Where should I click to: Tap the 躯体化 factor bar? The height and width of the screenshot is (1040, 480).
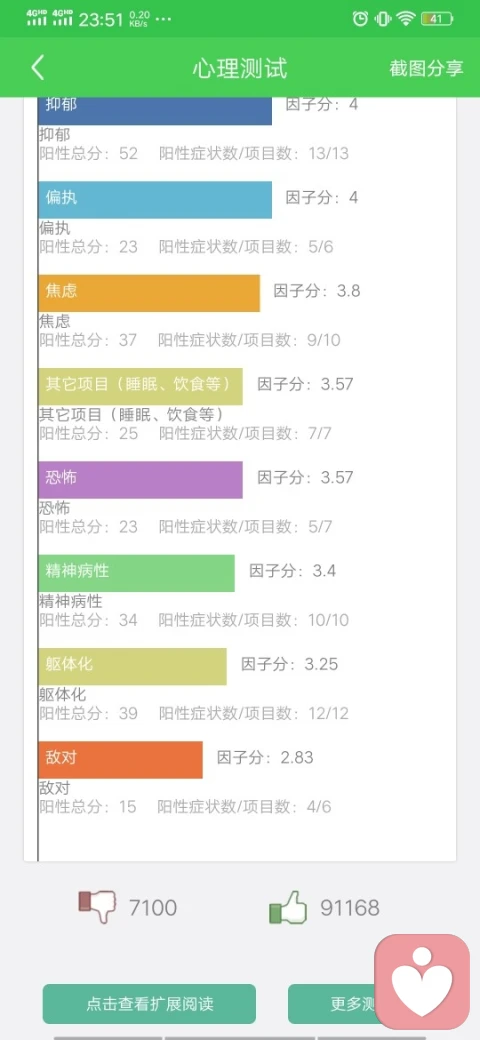click(133, 667)
